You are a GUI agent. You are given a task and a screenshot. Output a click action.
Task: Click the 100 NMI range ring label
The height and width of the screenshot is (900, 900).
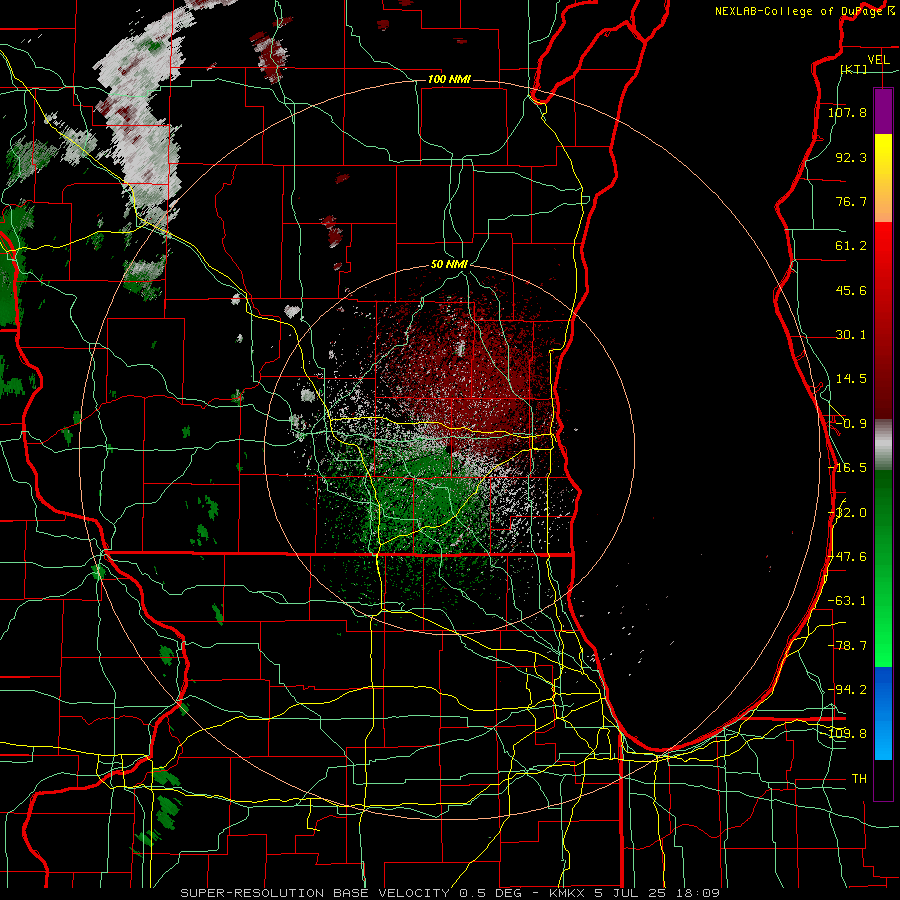pos(449,79)
